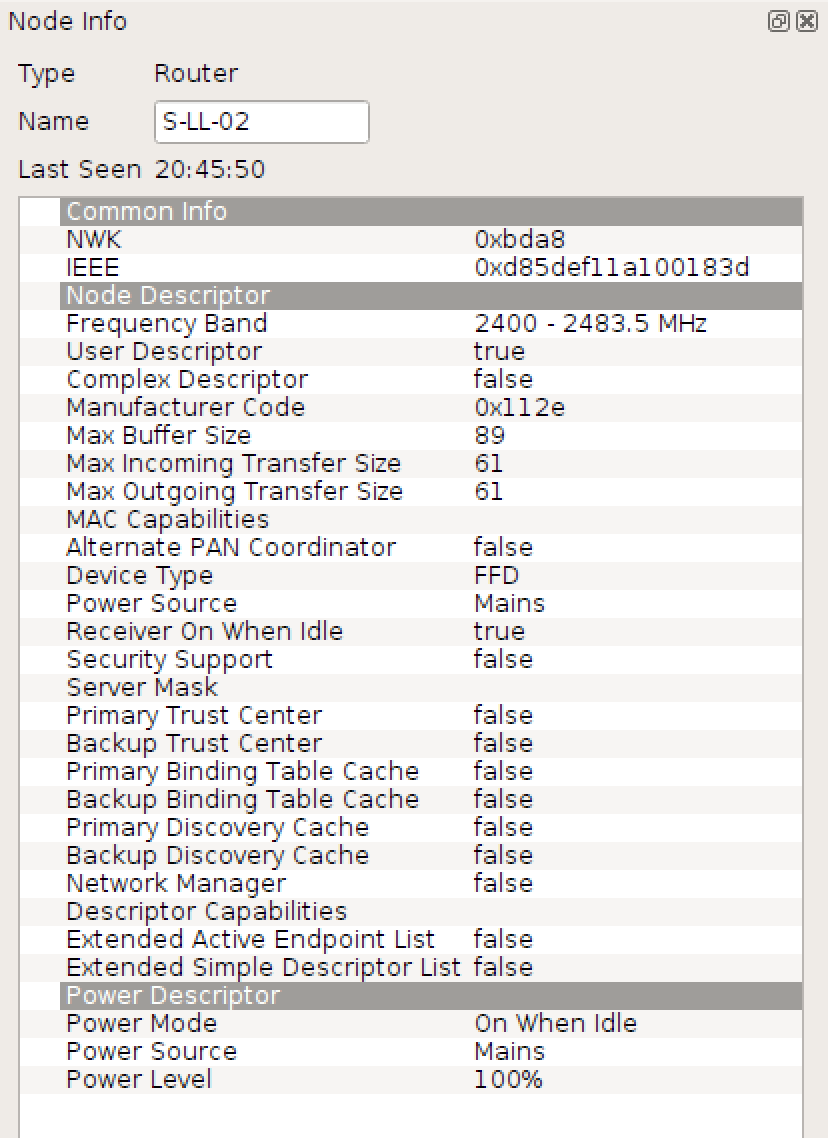Select the Receiver On When Idle row
Image resolution: width=828 pixels, height=1138 pixels.
coord(300,631)
